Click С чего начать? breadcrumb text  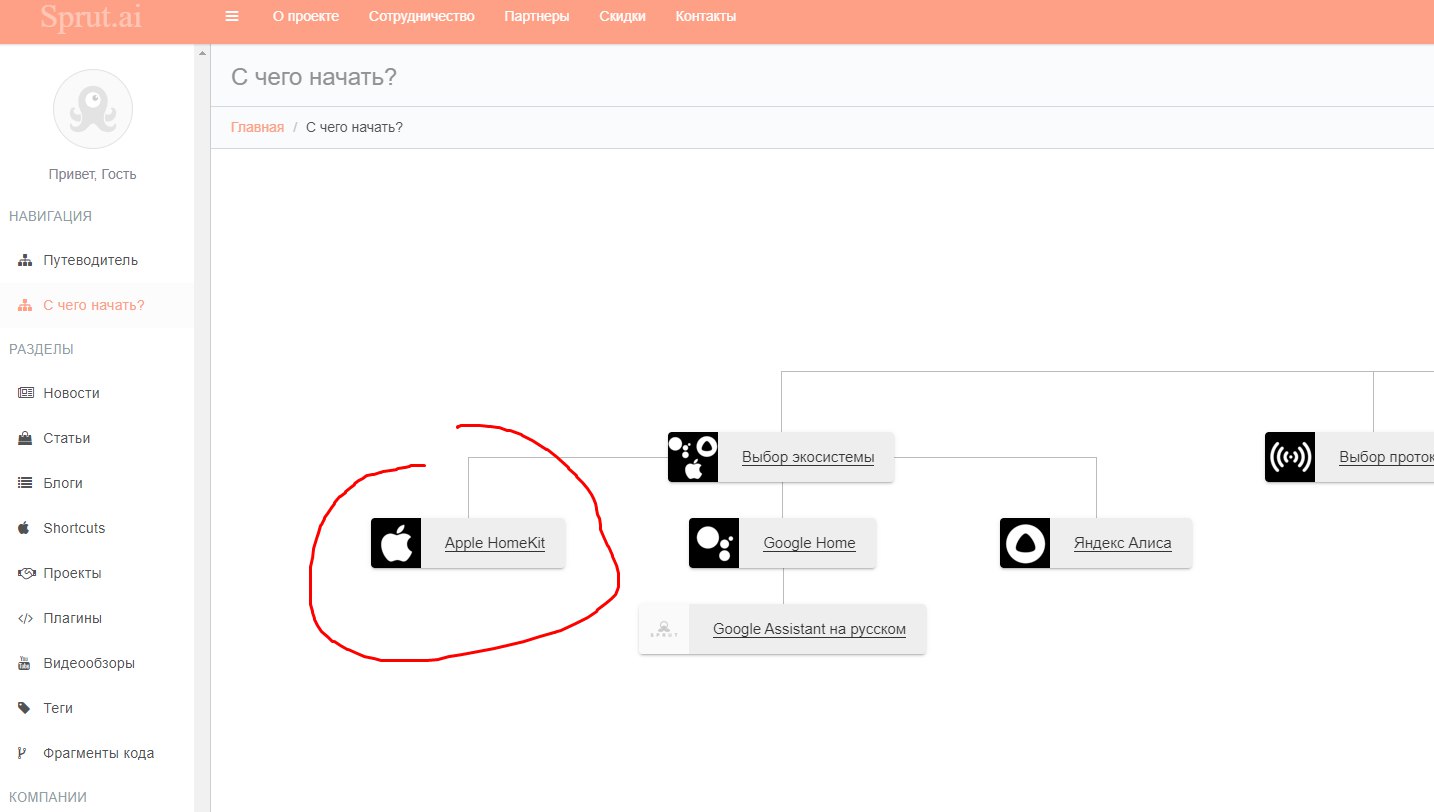click(354, 127)
